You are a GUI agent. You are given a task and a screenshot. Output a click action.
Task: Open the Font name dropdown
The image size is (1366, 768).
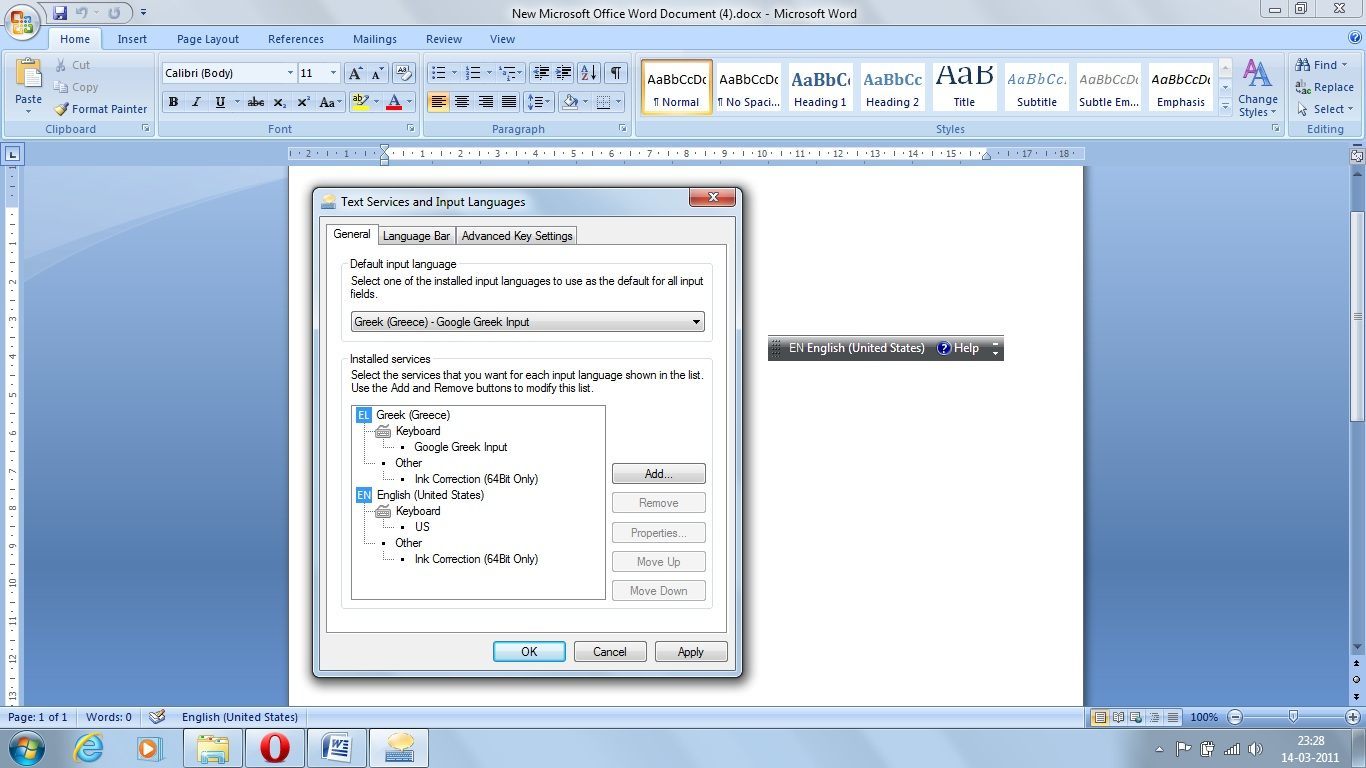click(x=290, y=73)
